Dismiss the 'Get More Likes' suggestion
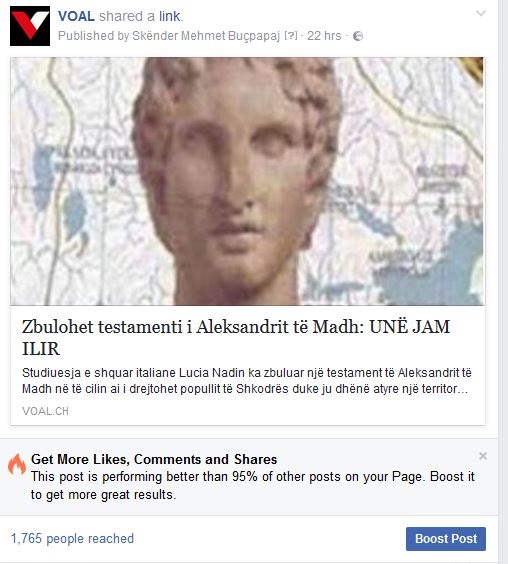 pyautogui.click(x=483, y=456)
